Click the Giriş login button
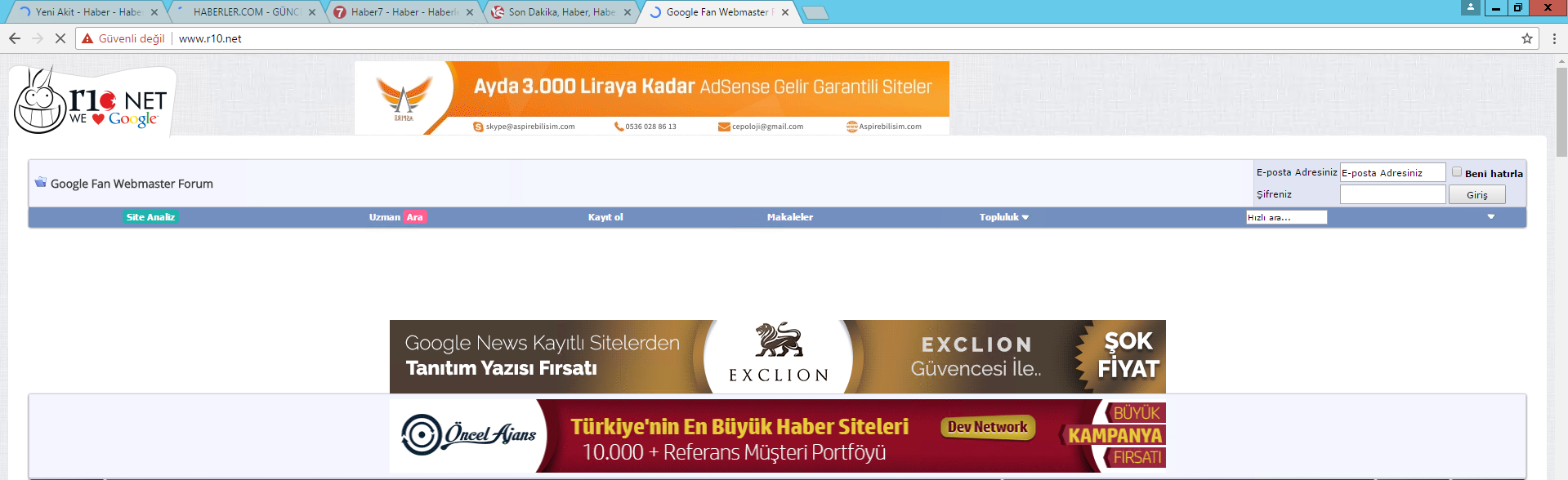1568x480 pixels. [x=1476, y=194]
